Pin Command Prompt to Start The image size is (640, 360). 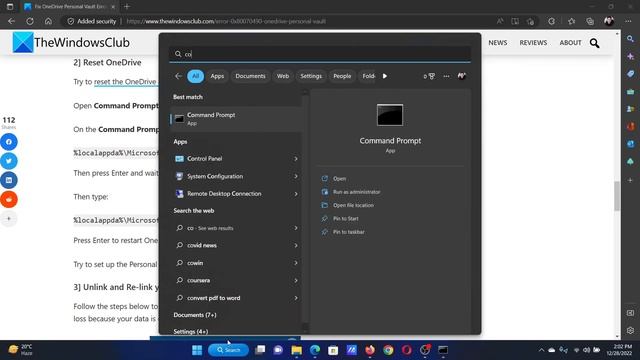pyautogui.click(x=345, y=218)
